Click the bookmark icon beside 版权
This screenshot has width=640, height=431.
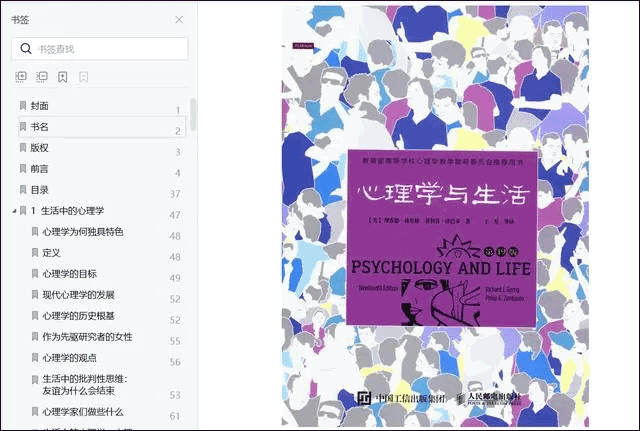pos(23,148)
